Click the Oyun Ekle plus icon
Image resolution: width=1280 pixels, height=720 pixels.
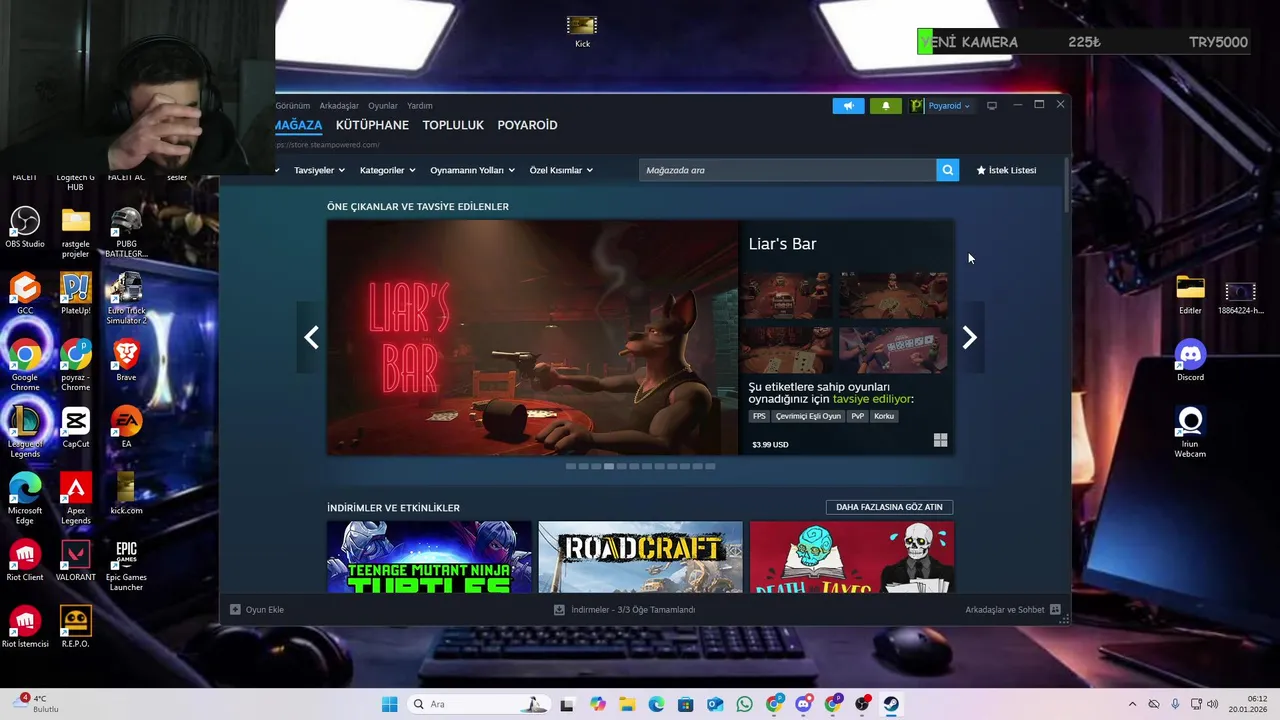pos(235,609)
